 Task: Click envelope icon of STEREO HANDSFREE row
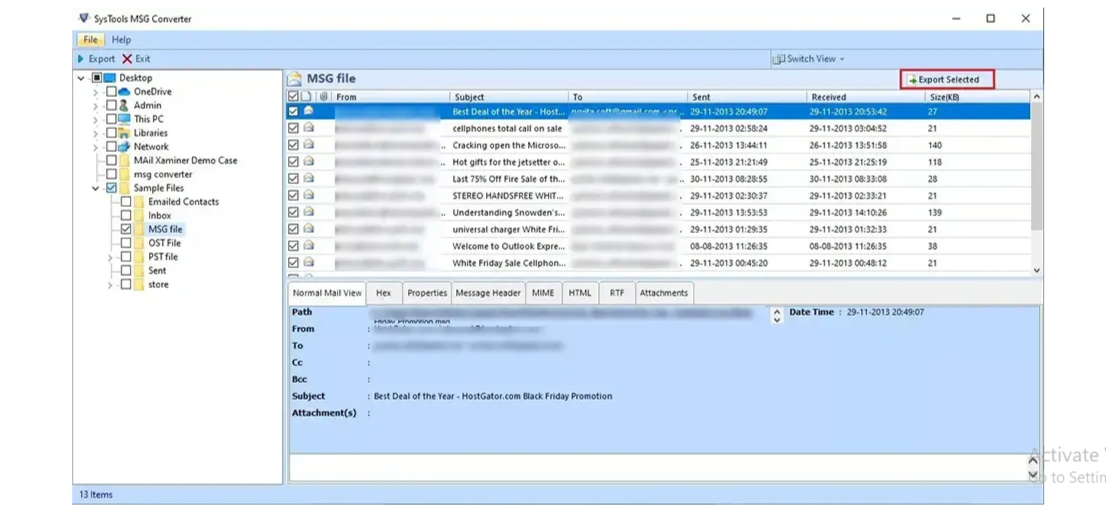(x=308, y=195)
